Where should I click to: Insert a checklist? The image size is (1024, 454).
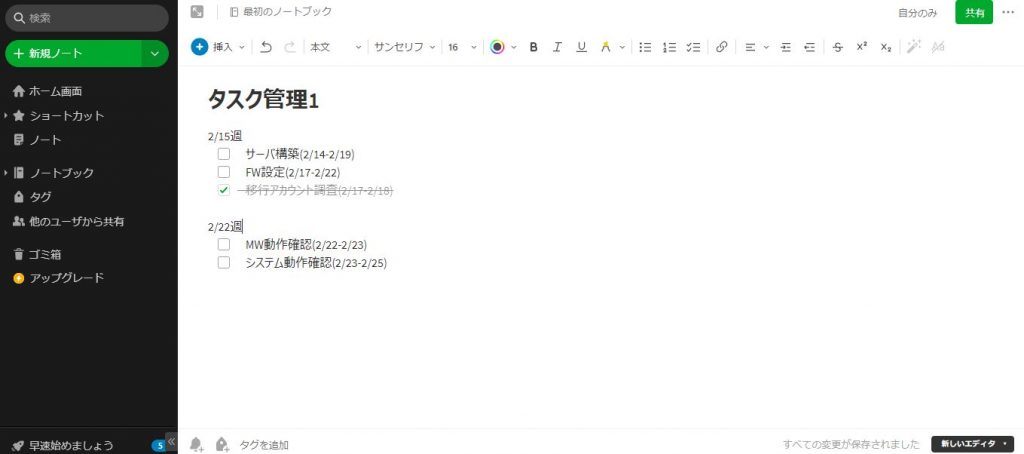tap(694, 47)
